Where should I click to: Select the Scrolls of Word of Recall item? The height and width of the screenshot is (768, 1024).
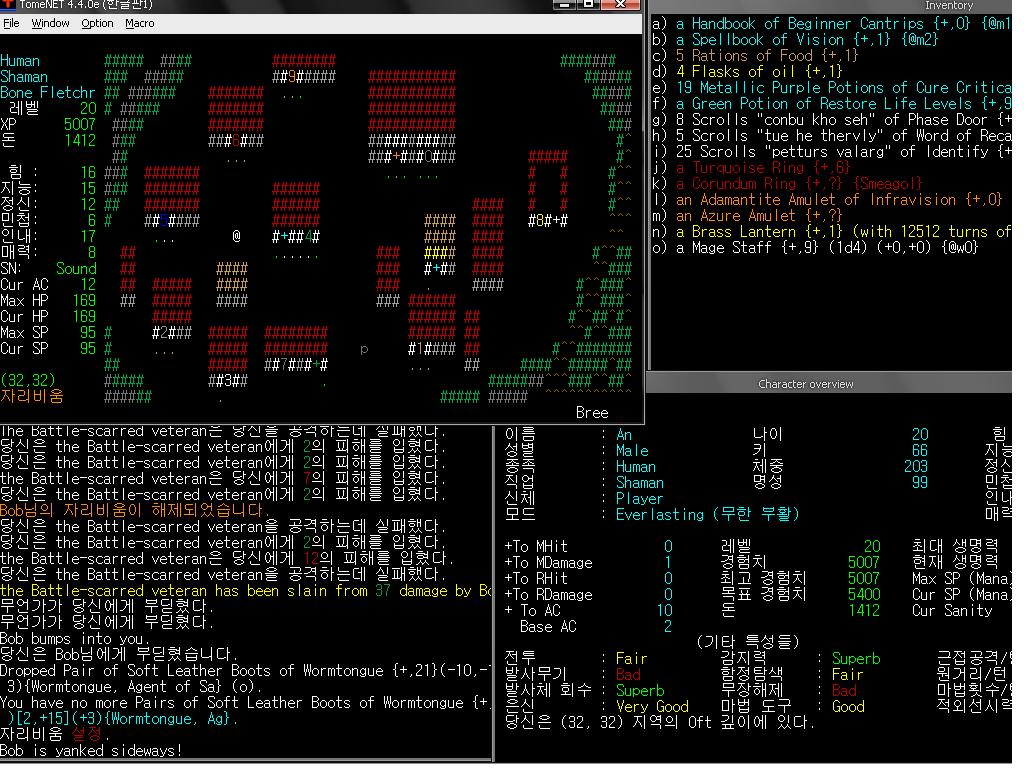point(831,136)
